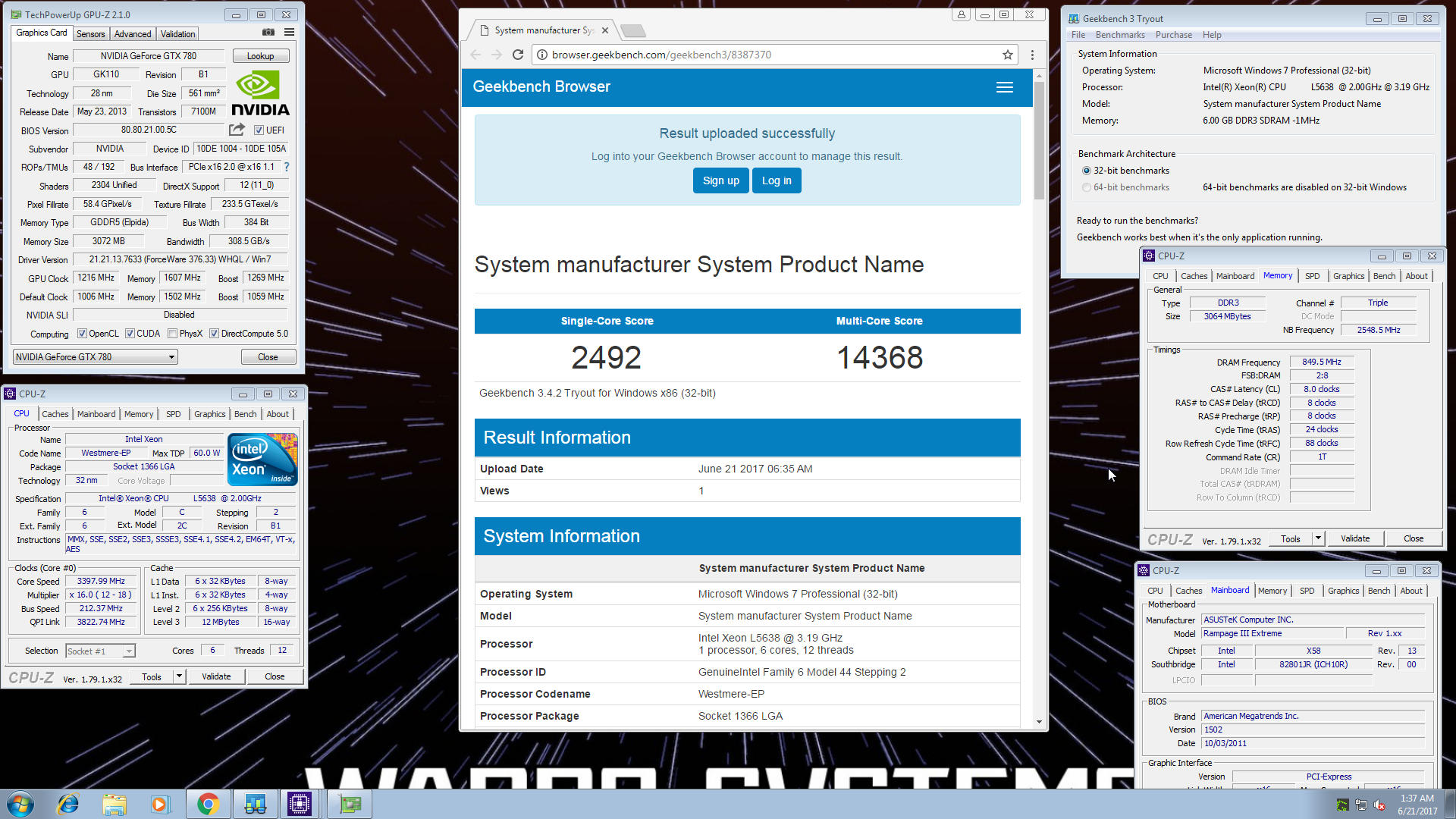Open Bench tab in left CPU-Z window
Screen dimensions: 1456x819
[246, 414]
